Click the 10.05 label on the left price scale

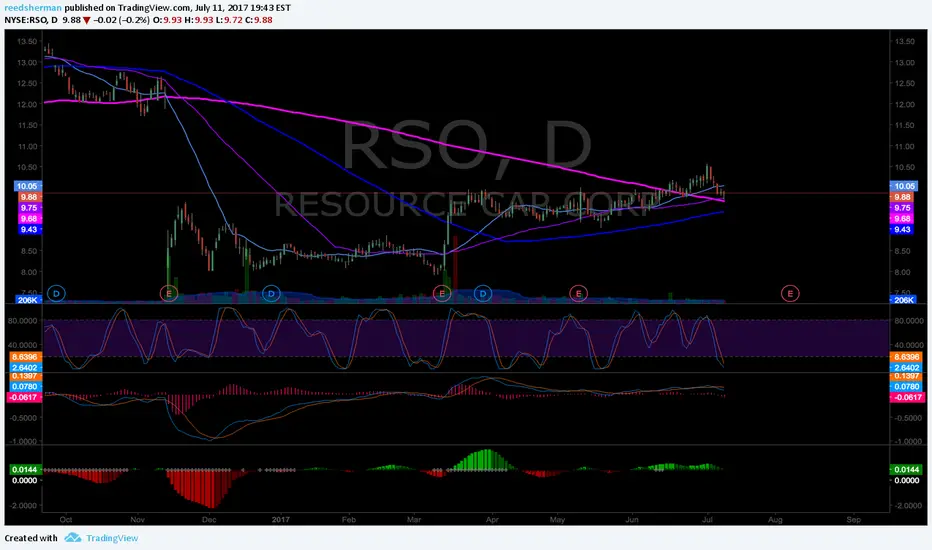[29, 186]
